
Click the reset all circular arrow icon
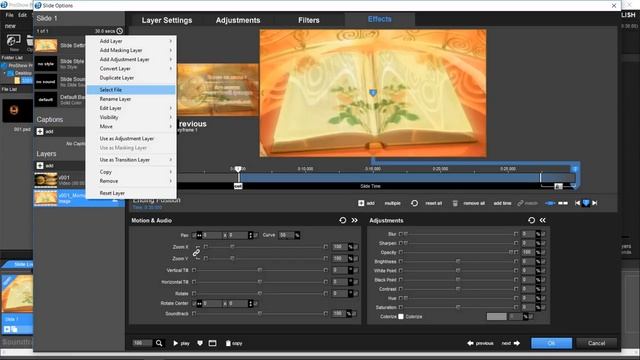[x=414, y=203]
